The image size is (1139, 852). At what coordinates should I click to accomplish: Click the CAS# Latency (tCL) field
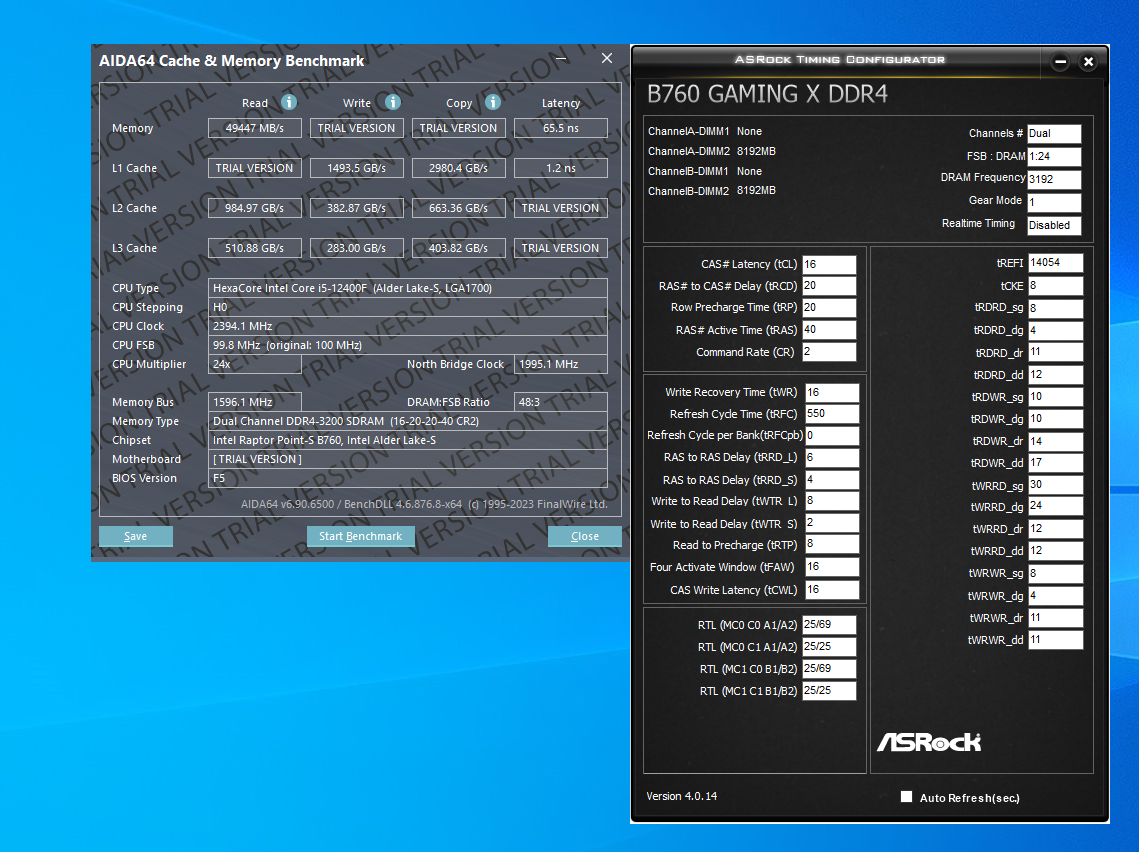point(829,264)
